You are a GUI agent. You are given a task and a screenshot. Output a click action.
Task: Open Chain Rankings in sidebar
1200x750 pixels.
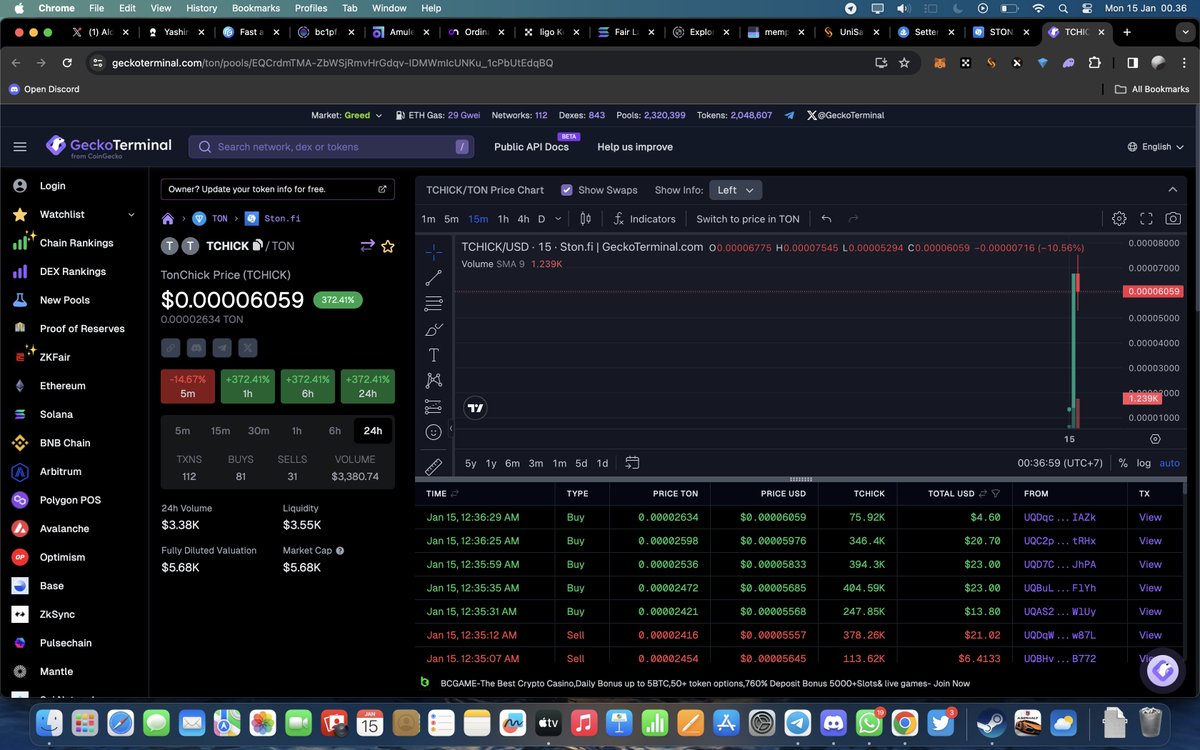tap(76, 243)
